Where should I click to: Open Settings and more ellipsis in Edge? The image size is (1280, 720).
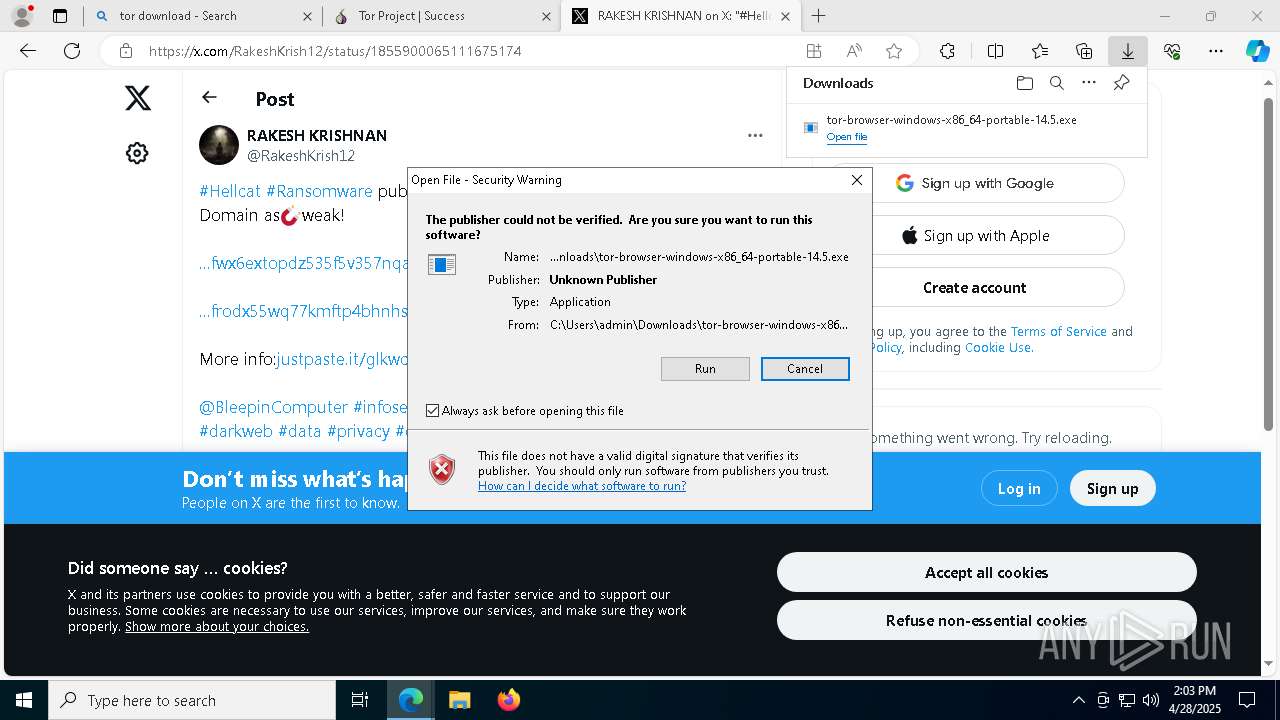[1216, 51]
